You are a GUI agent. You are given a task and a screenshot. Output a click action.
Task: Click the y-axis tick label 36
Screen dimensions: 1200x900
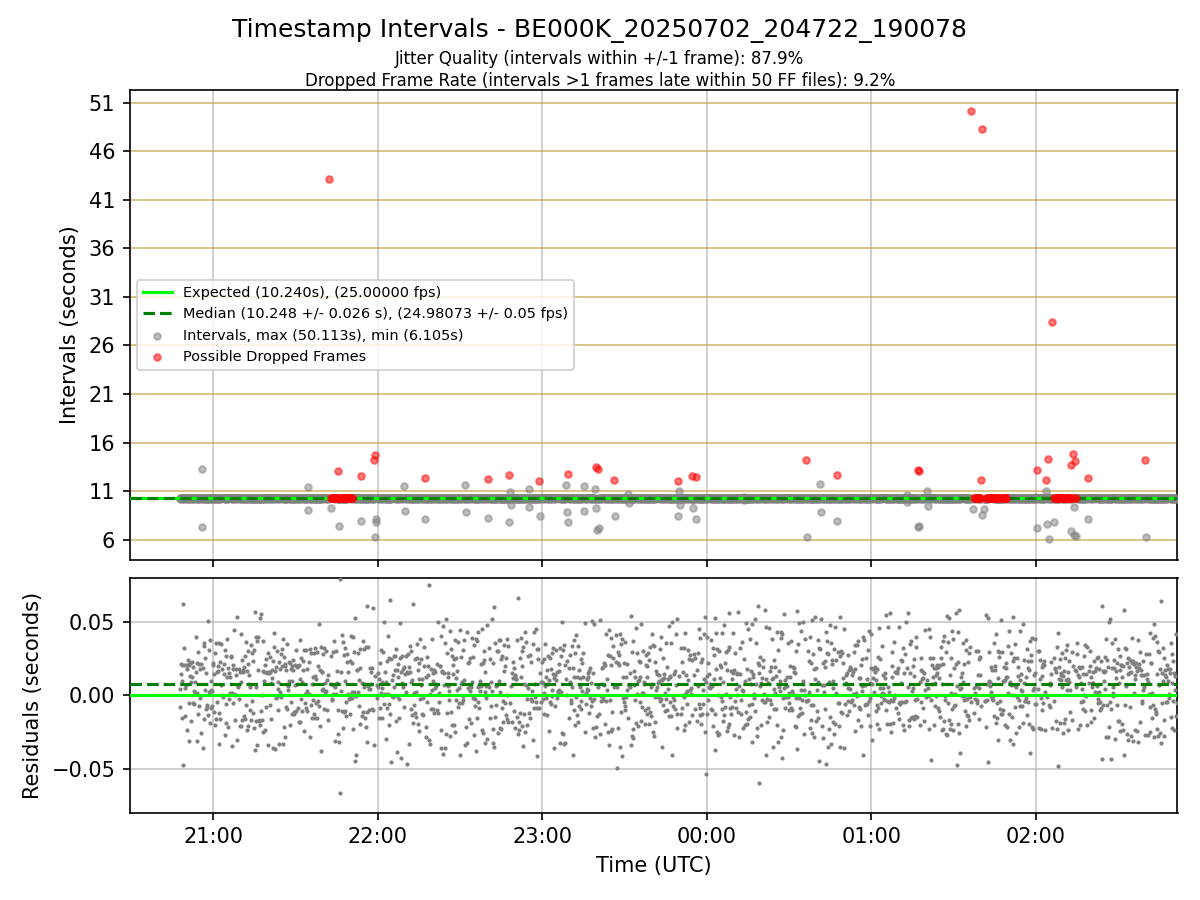click(x=104, y=249)
